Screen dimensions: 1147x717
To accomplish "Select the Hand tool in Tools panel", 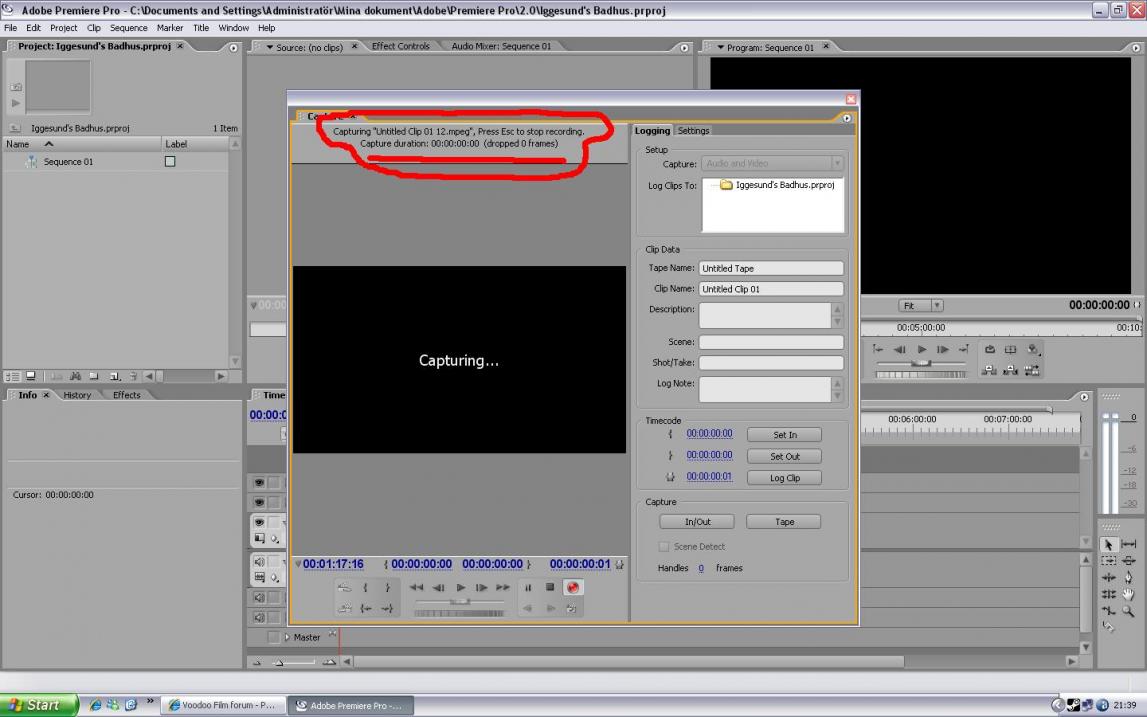I will [x=1128, y=594].
